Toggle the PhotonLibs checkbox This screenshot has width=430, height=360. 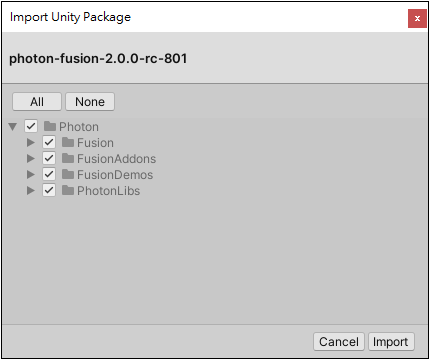pos(49,190)
